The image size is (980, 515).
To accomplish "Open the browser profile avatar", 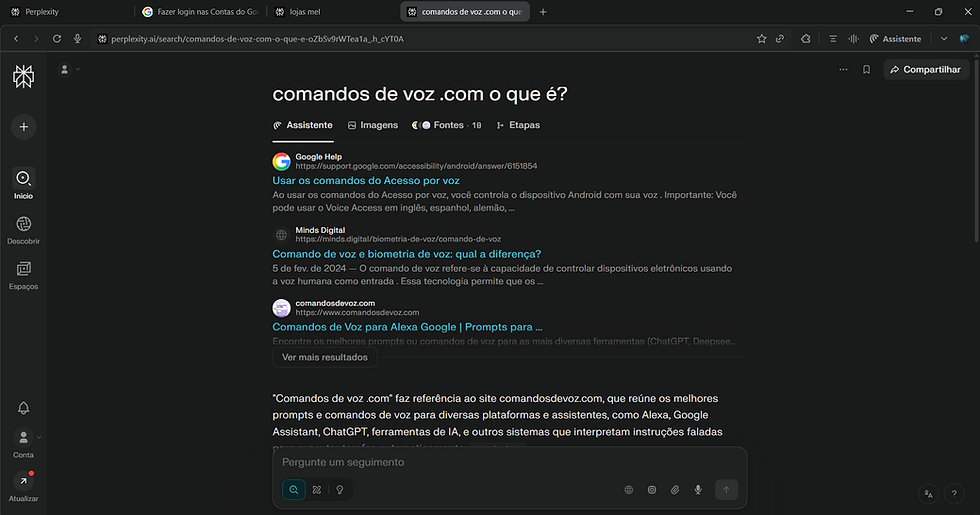I will pyautogui.click(x=964, y=39).
